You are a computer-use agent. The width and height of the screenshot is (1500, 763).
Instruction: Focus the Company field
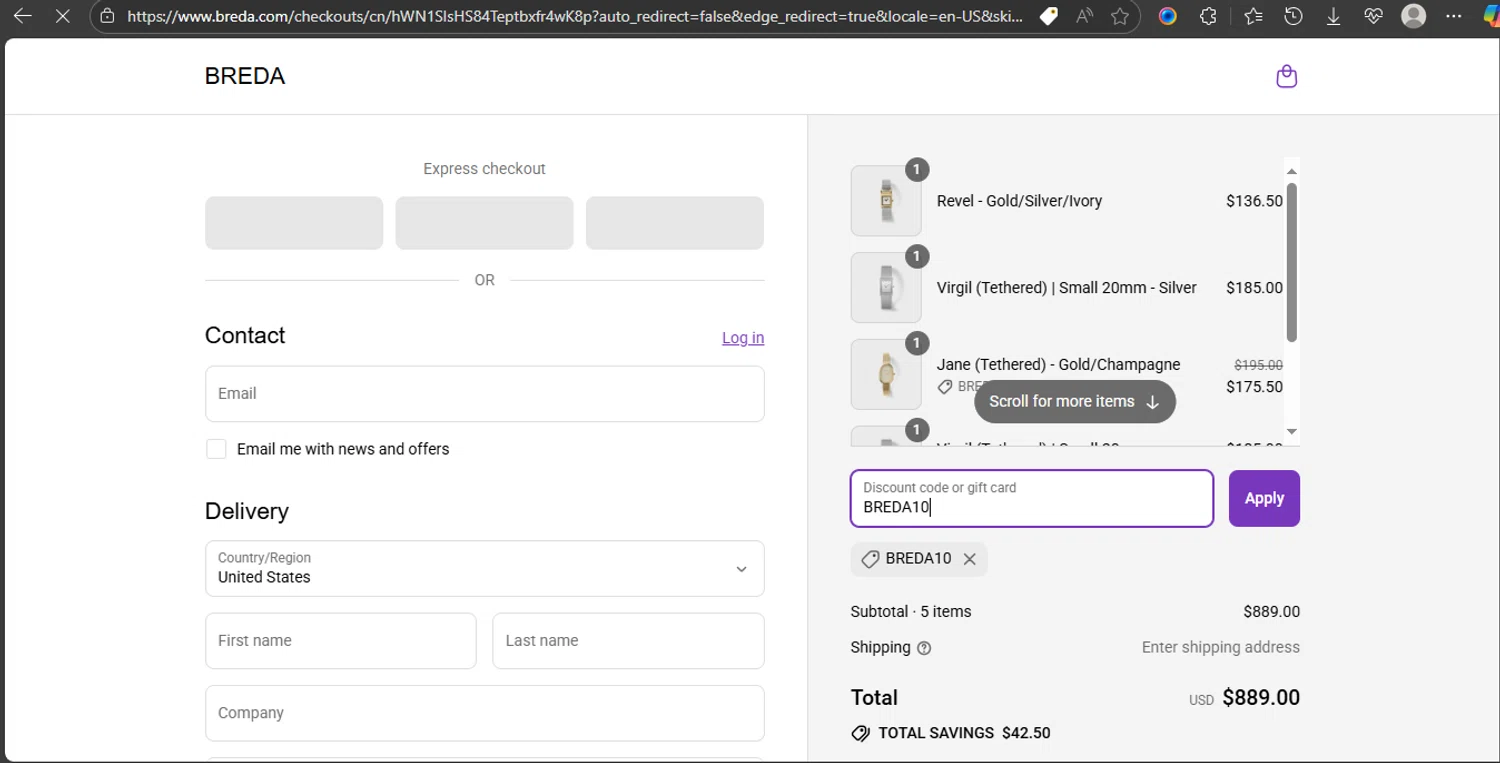point(484,713)
